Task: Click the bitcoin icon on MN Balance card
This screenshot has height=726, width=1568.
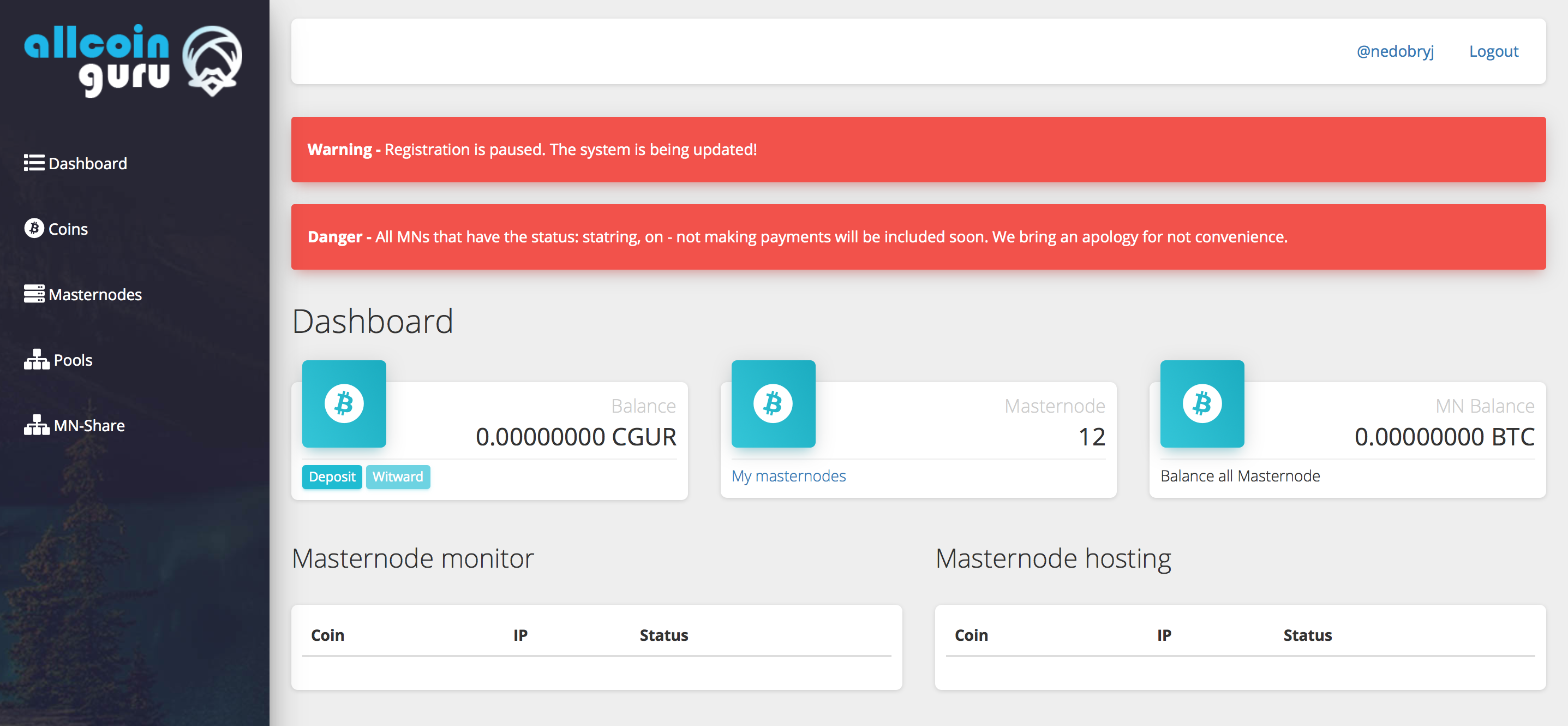Action: [1202, 403]
